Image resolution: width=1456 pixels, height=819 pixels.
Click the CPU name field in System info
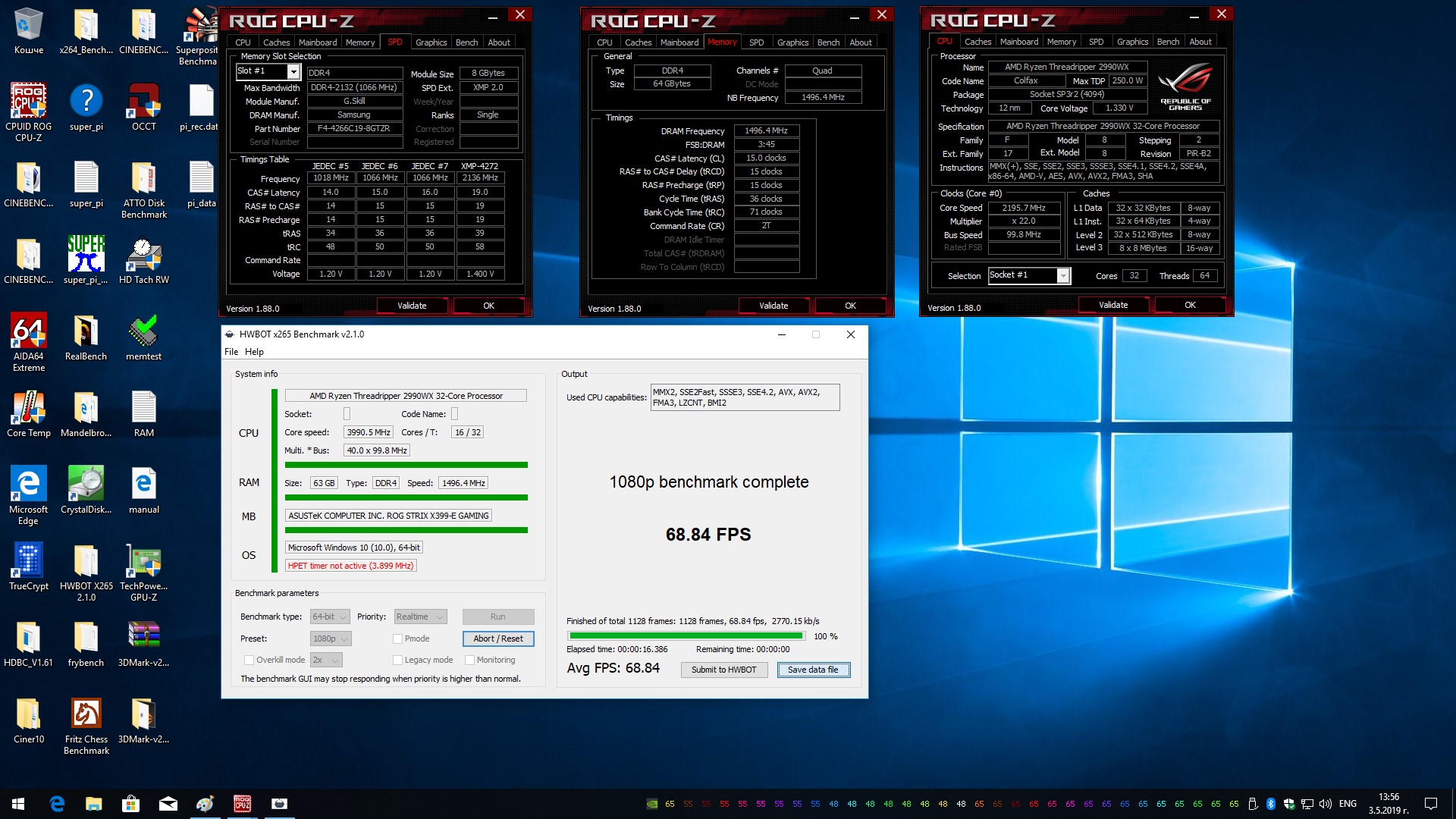tap(406, 396)
